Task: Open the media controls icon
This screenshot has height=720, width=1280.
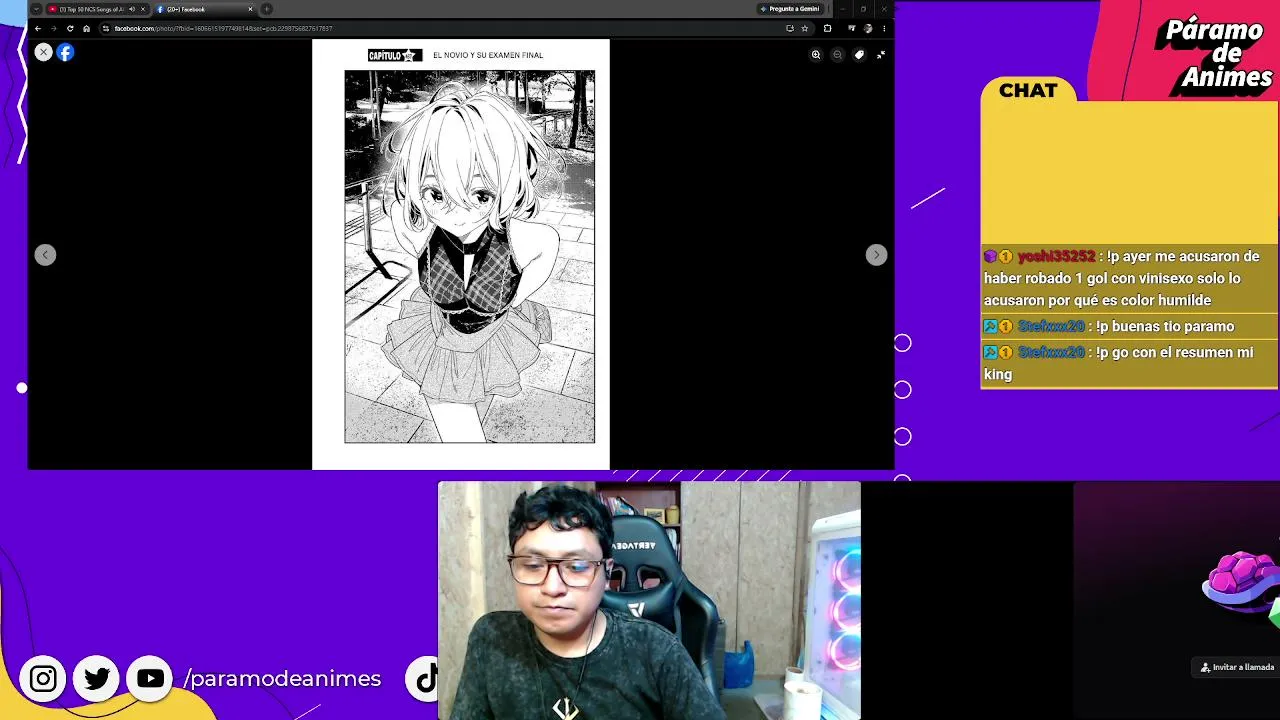Action: click(x=851, y=28)
